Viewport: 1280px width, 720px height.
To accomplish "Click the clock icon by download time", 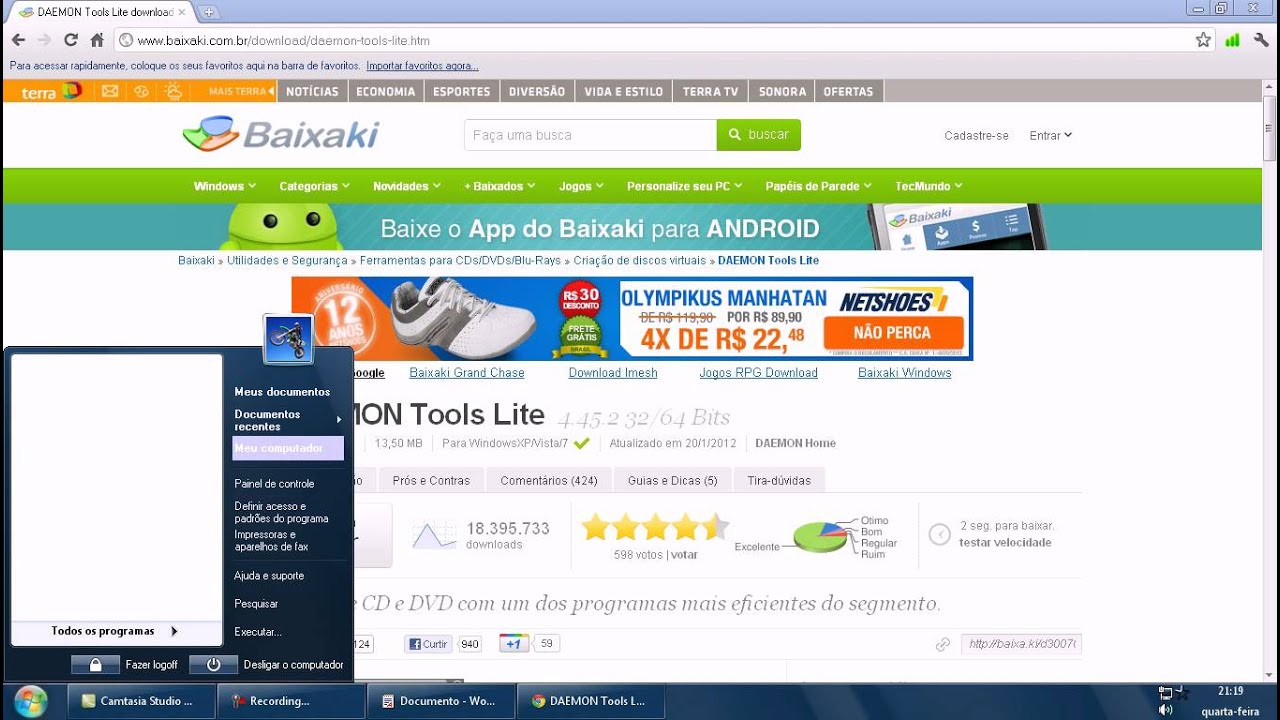I will [939, 534].
